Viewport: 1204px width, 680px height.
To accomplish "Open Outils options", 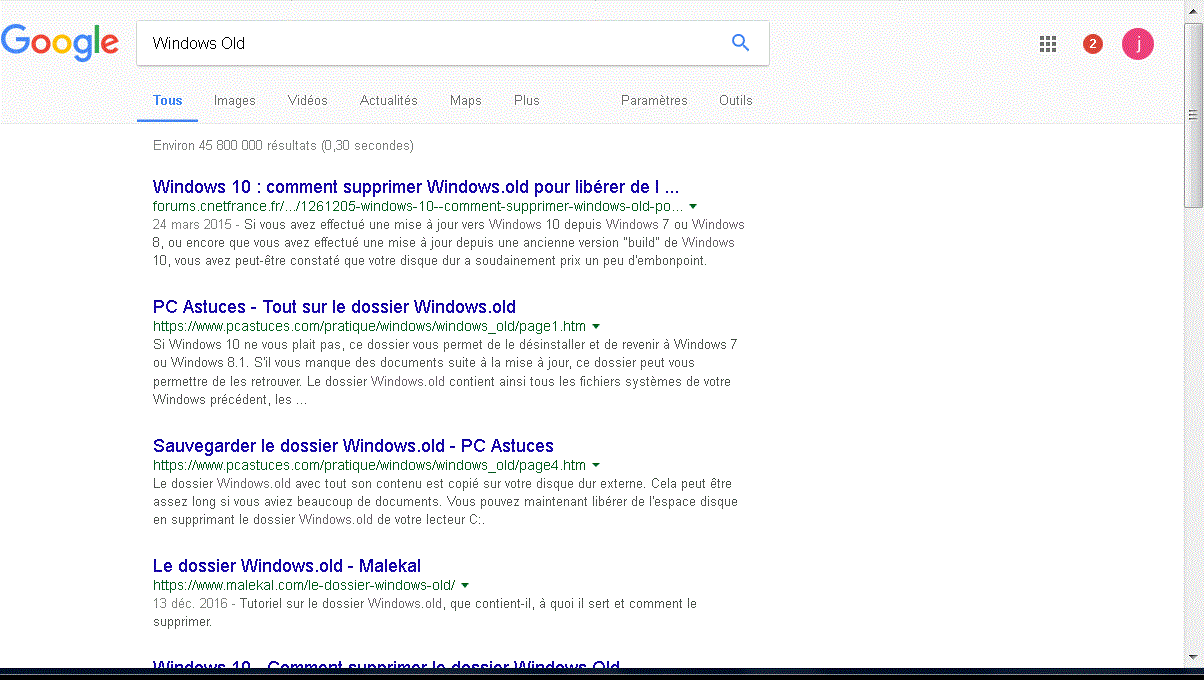I will tap(736, 100).
